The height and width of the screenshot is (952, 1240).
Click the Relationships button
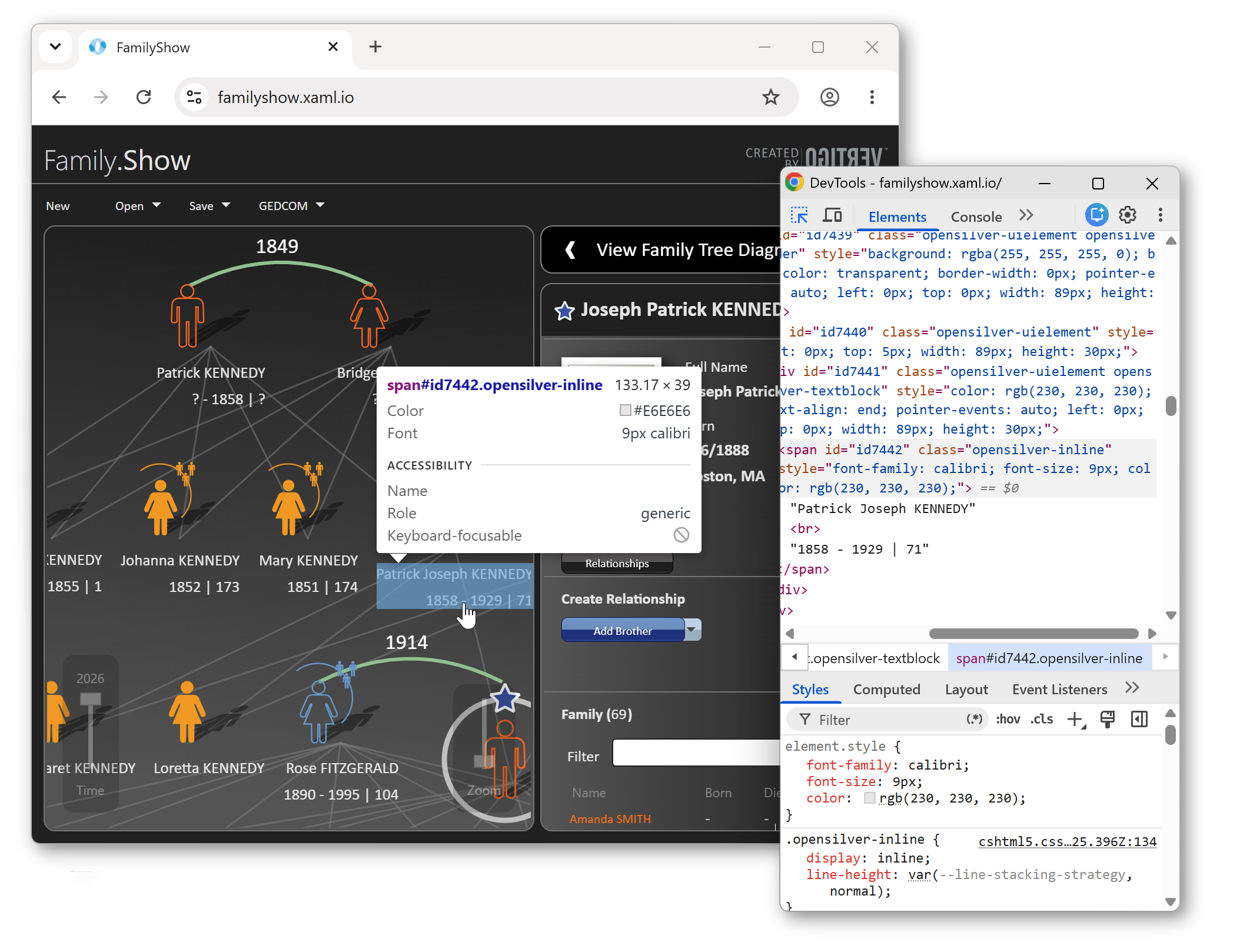pos(617,563)
